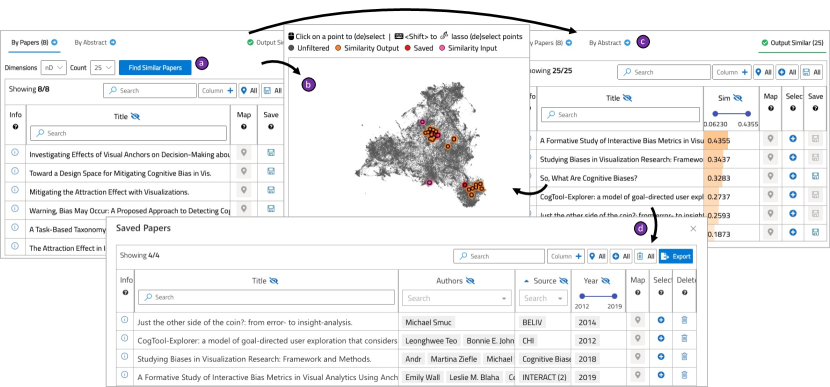Locate 'CogTool-Explorer' on map in Output Similar panel
Screen dimensions: 830x387
point(771,195)
